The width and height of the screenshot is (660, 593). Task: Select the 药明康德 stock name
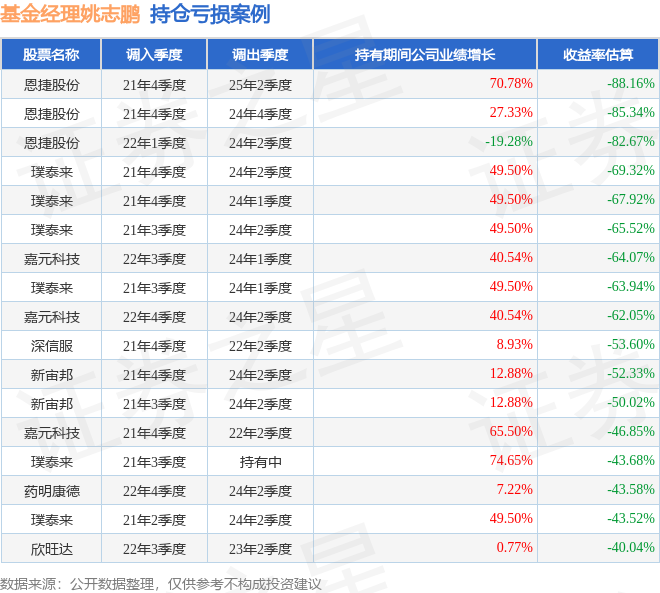pyautogui.click(x=51, y=491)
